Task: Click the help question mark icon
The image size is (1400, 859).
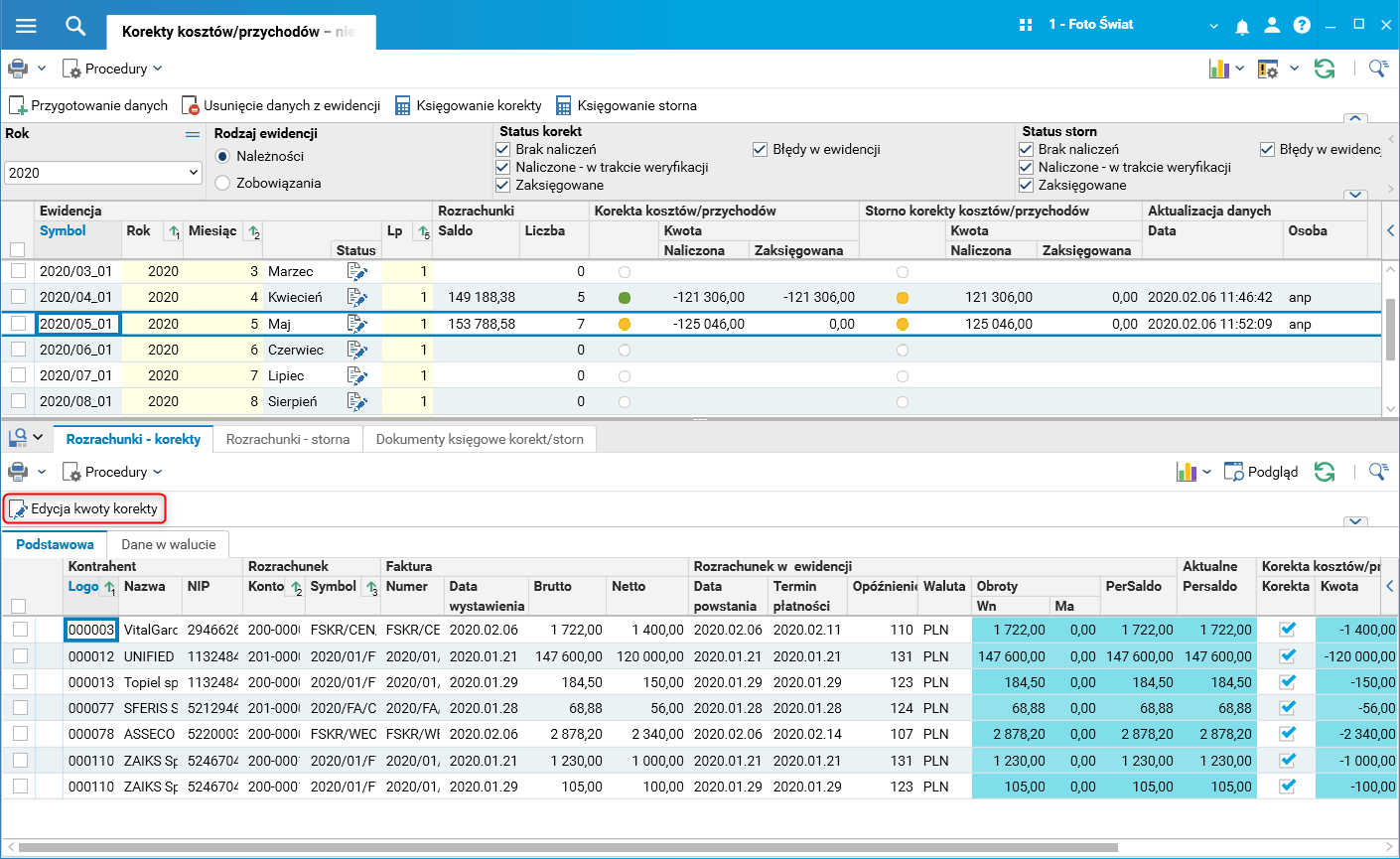Action: [x=1302, y=26]
